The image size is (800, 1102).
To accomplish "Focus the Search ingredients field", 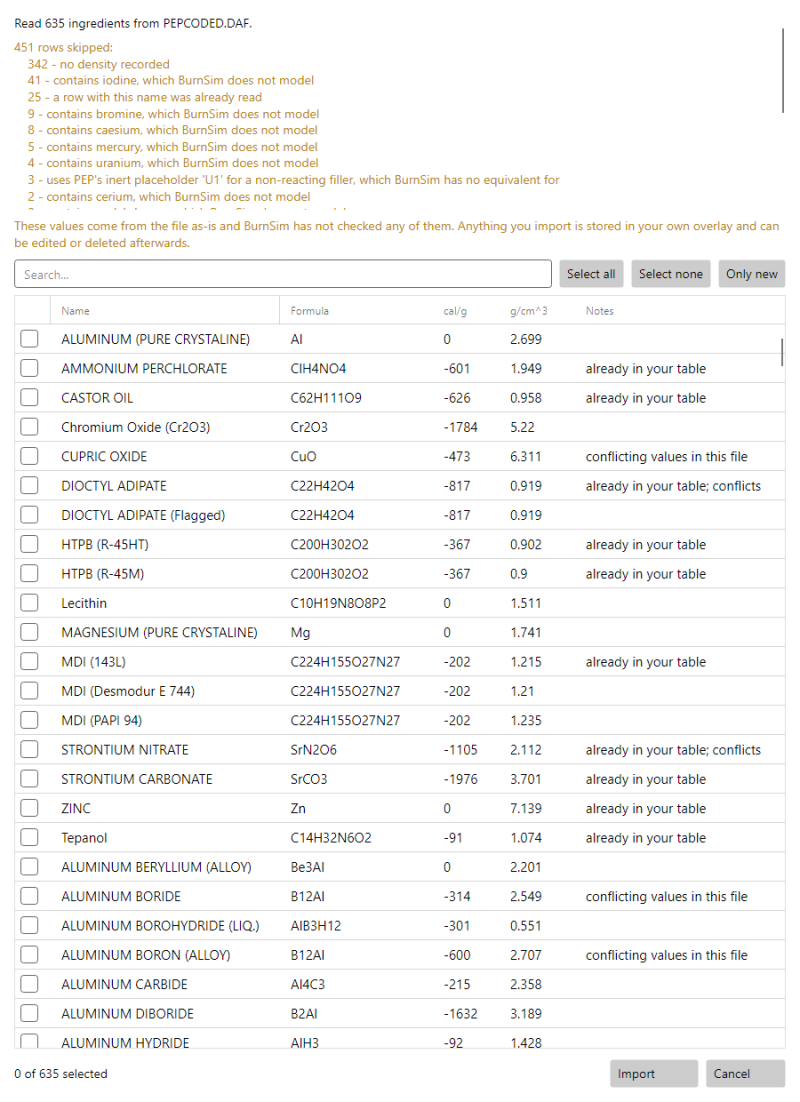I will (283, 274).
